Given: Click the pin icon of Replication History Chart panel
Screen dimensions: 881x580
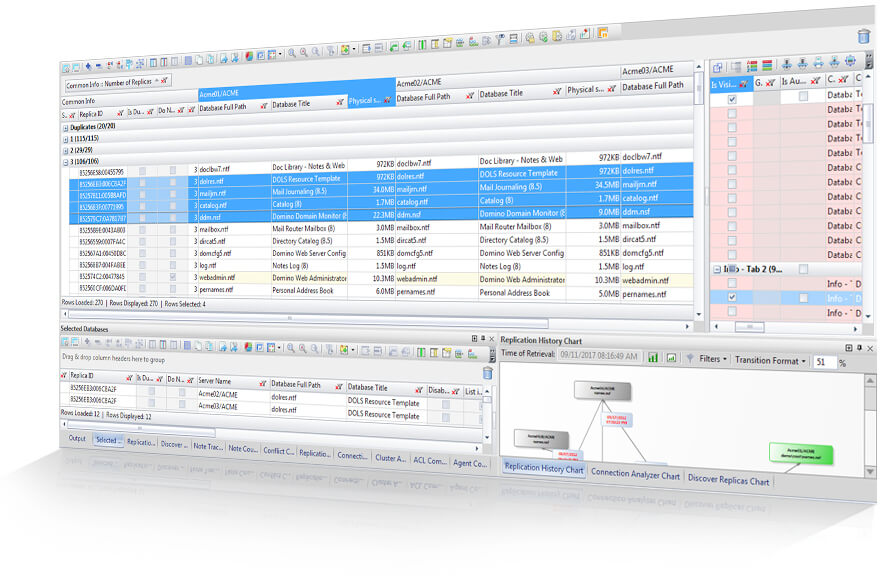Looking at the screenshot, I should [859, 348].
